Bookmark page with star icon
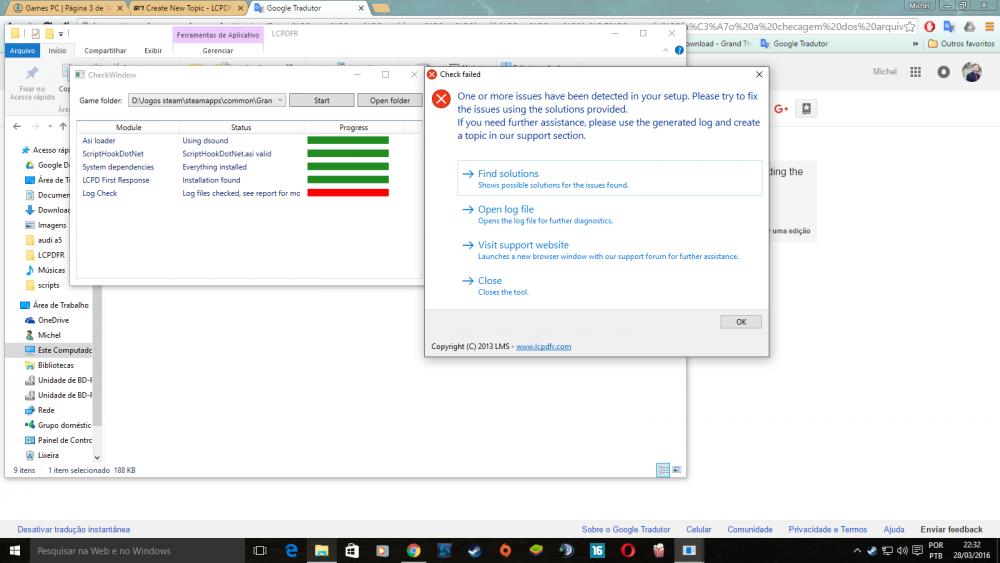Image resolution: width=1000 pixels, height=563 pixels. (910, 27)
